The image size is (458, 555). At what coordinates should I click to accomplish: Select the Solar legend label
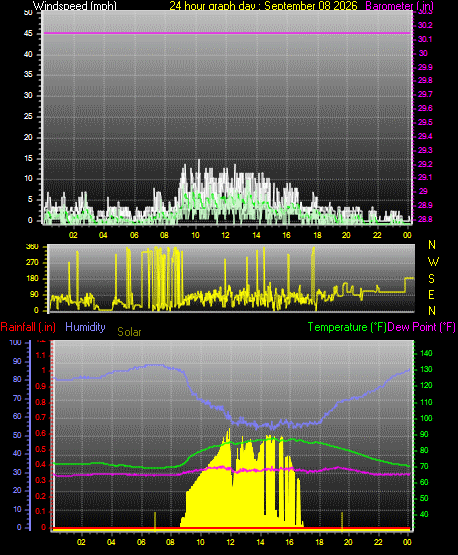[129, 332]
